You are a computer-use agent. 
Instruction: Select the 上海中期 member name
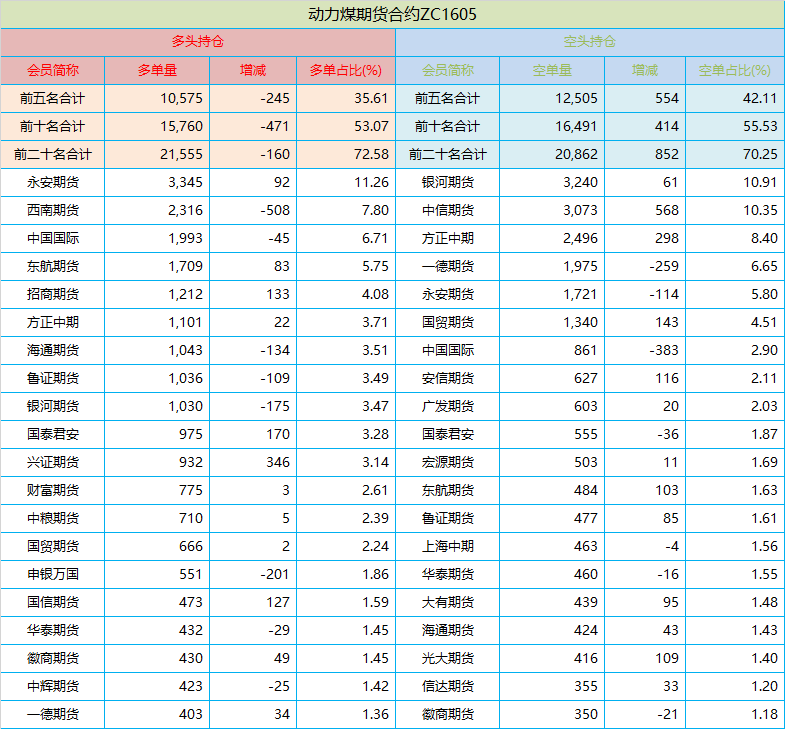click(x=448, y=546)
